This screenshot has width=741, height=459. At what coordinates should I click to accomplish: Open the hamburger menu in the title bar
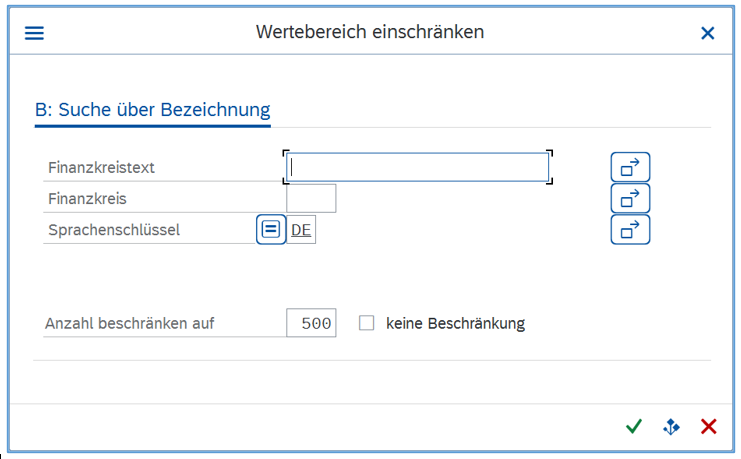click(x=35, y=33)
